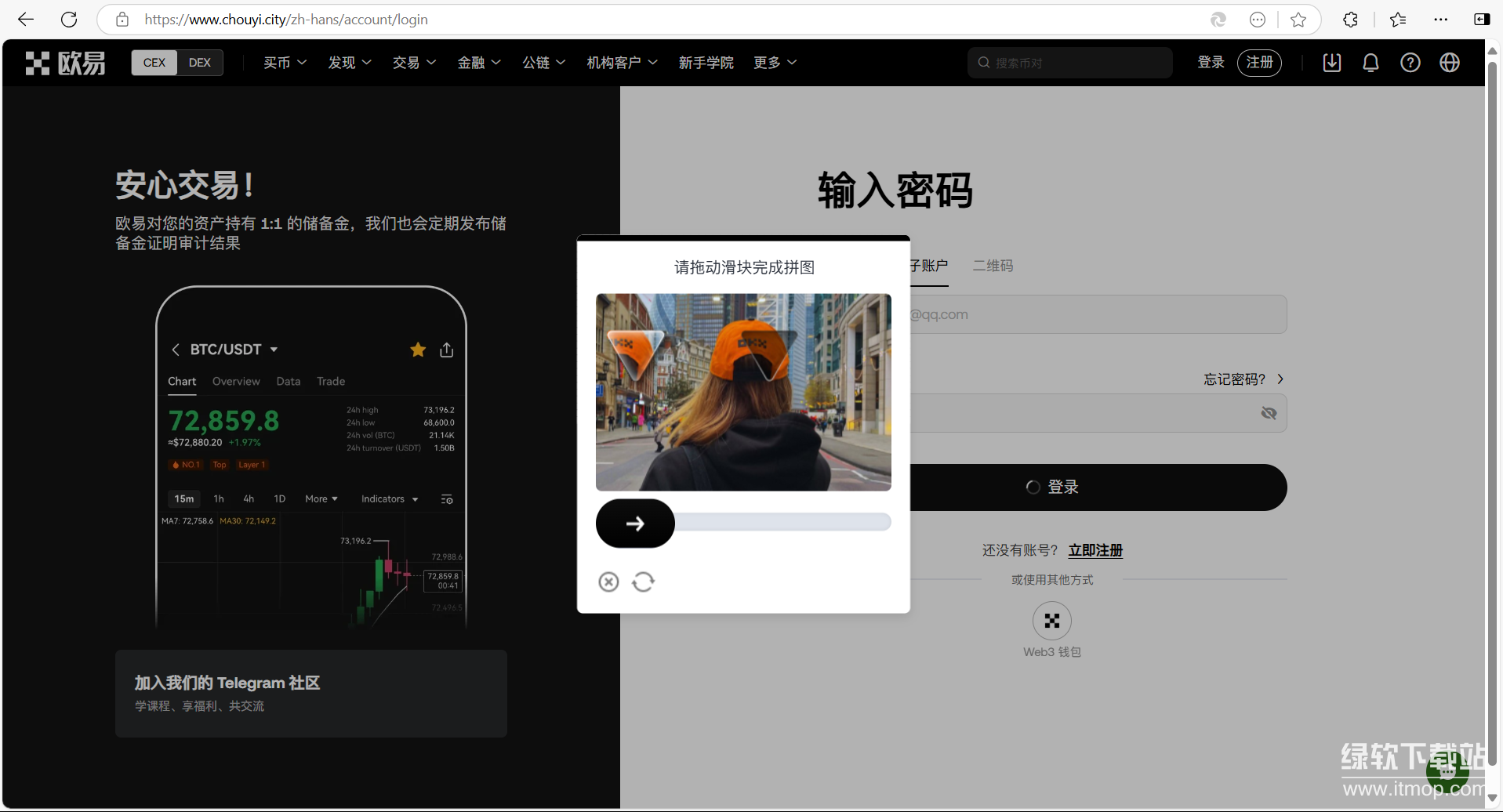The height and width of the screenshot is (812, 1503).
Task: Go back with the browser back arrow
Action: coord(26,20)
